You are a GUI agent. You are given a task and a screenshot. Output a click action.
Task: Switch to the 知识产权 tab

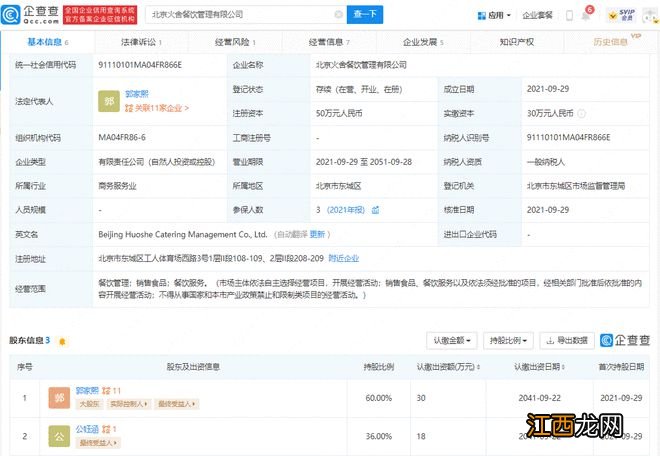tap(517, 42)
